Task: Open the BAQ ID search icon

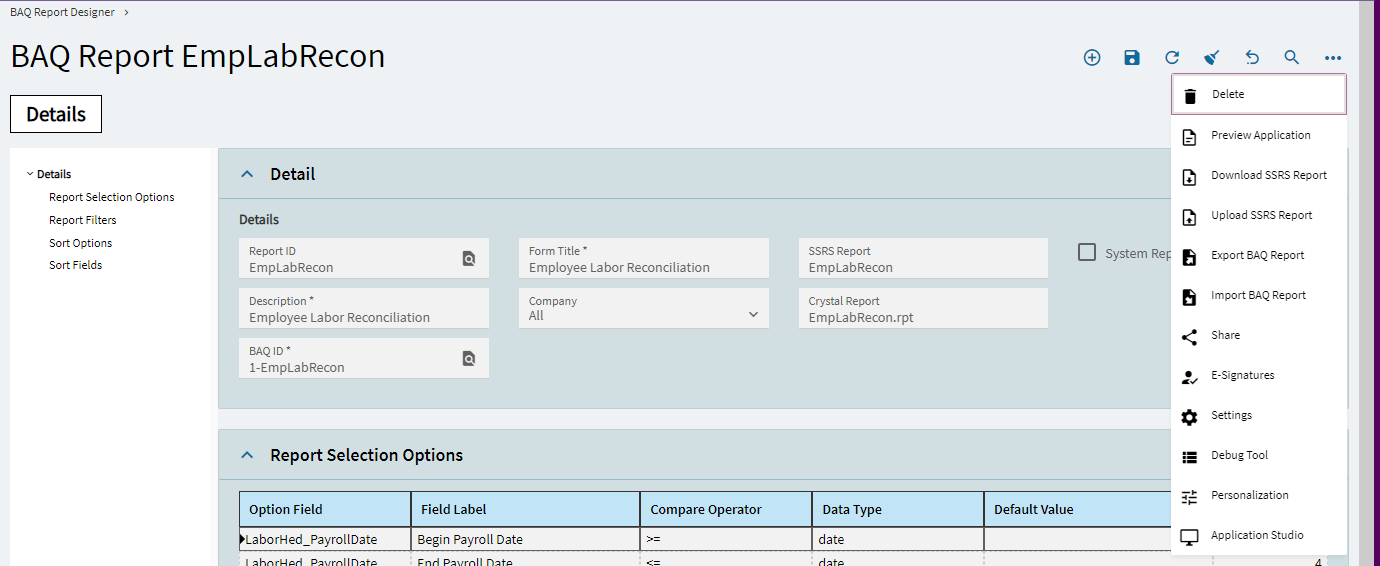Action: [469, 359]
